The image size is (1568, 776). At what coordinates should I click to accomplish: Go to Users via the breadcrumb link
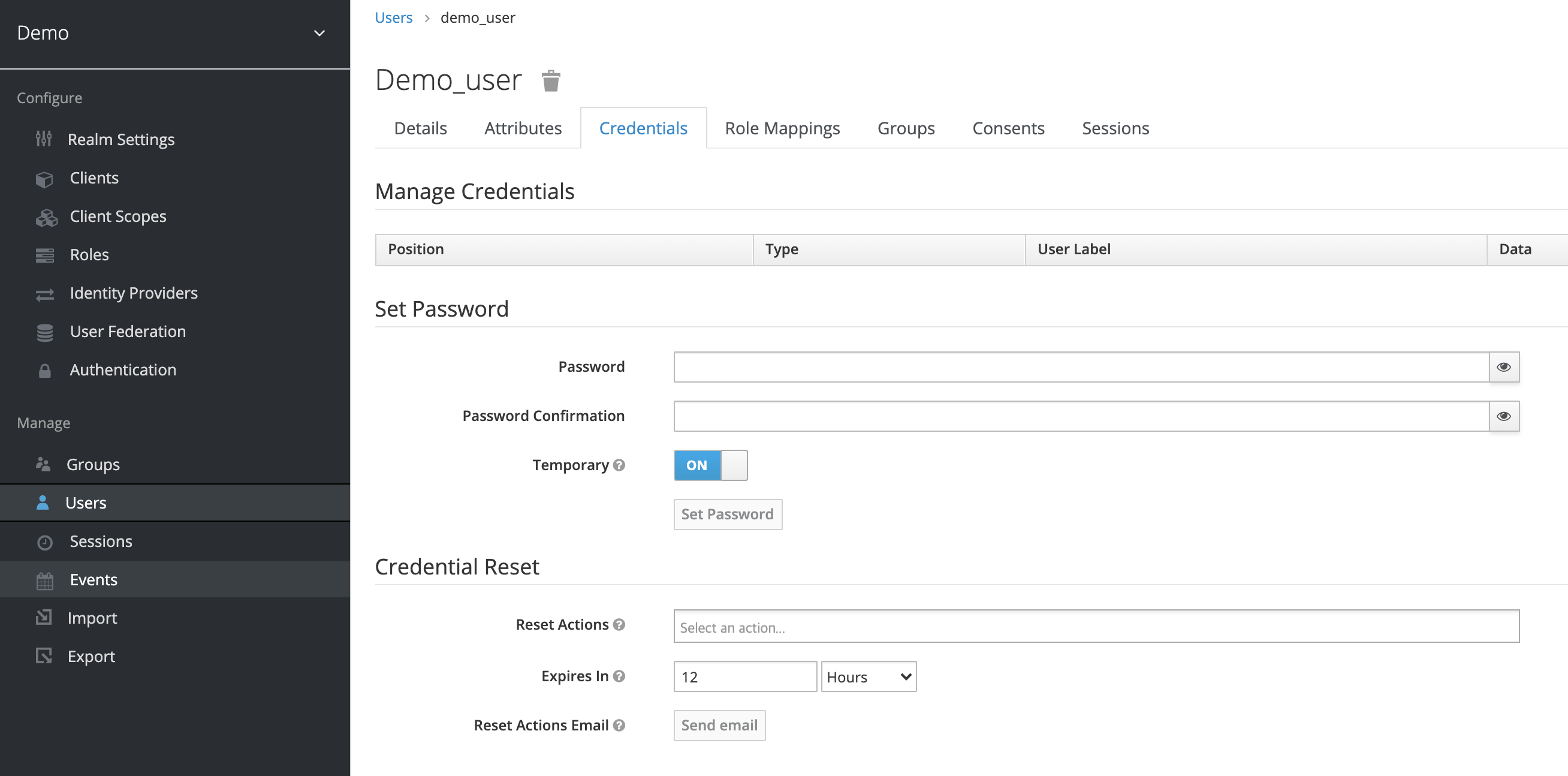[393, 17]
